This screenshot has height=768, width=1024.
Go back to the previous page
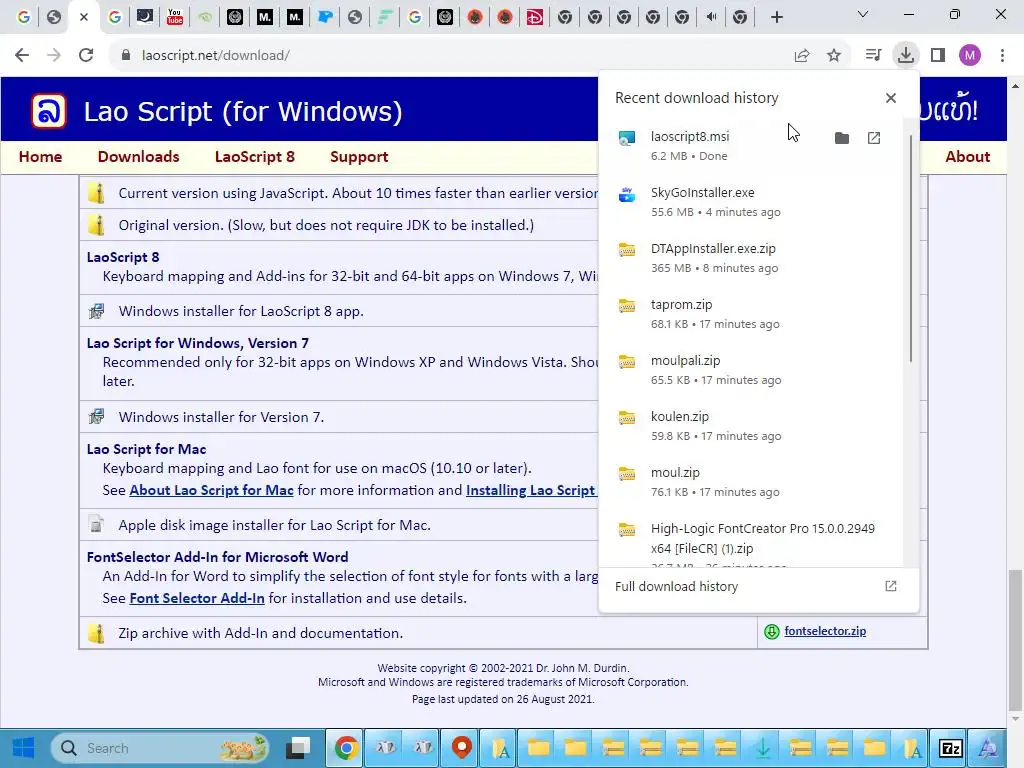click(22, 55)
